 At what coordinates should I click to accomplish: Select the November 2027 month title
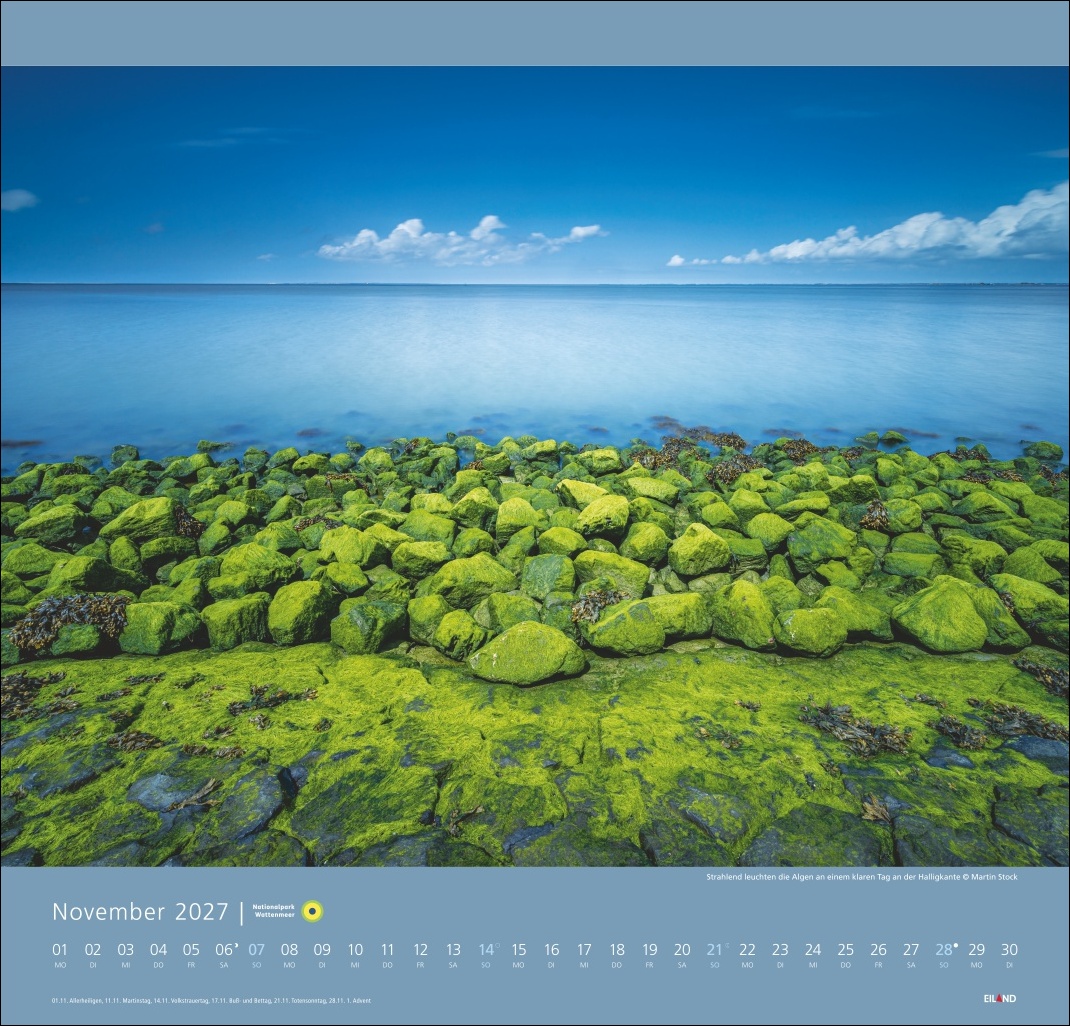click(140, 912)
